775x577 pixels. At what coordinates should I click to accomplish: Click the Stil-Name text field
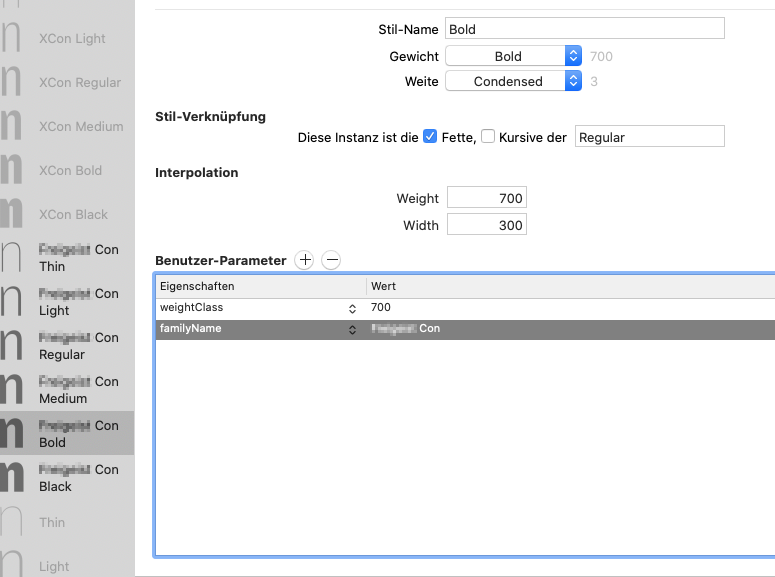tap(584, 29)
